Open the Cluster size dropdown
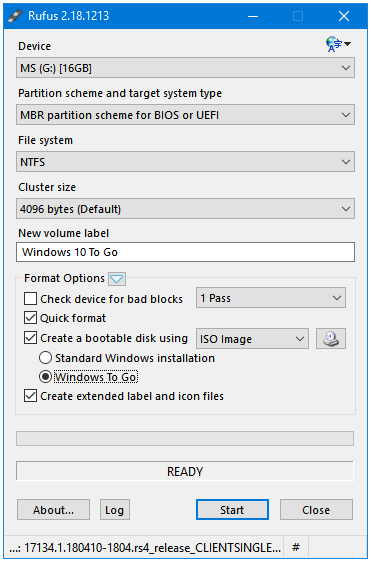371x562 pixels. pos(185,209)
